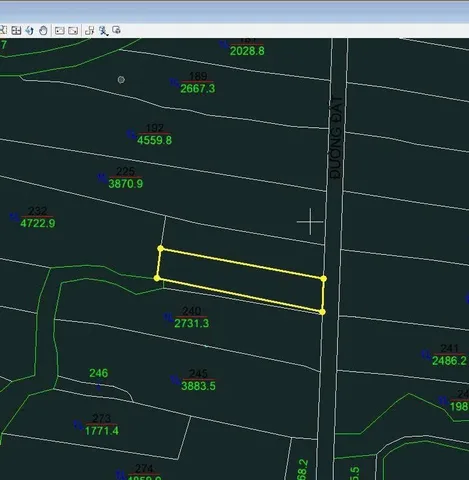Select parcel number 232 label
The height and width of the screenshot is (480, 469).
coord(37,211)
